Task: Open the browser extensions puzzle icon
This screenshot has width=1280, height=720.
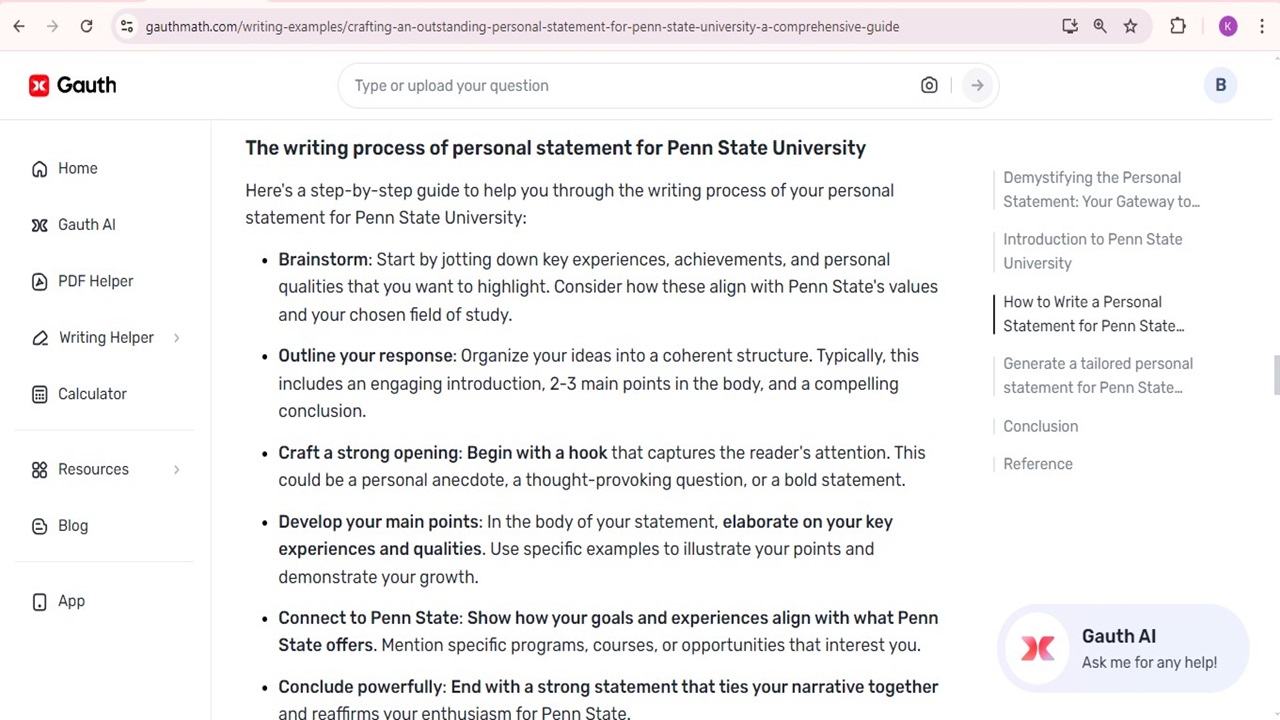Action: 1178,27
